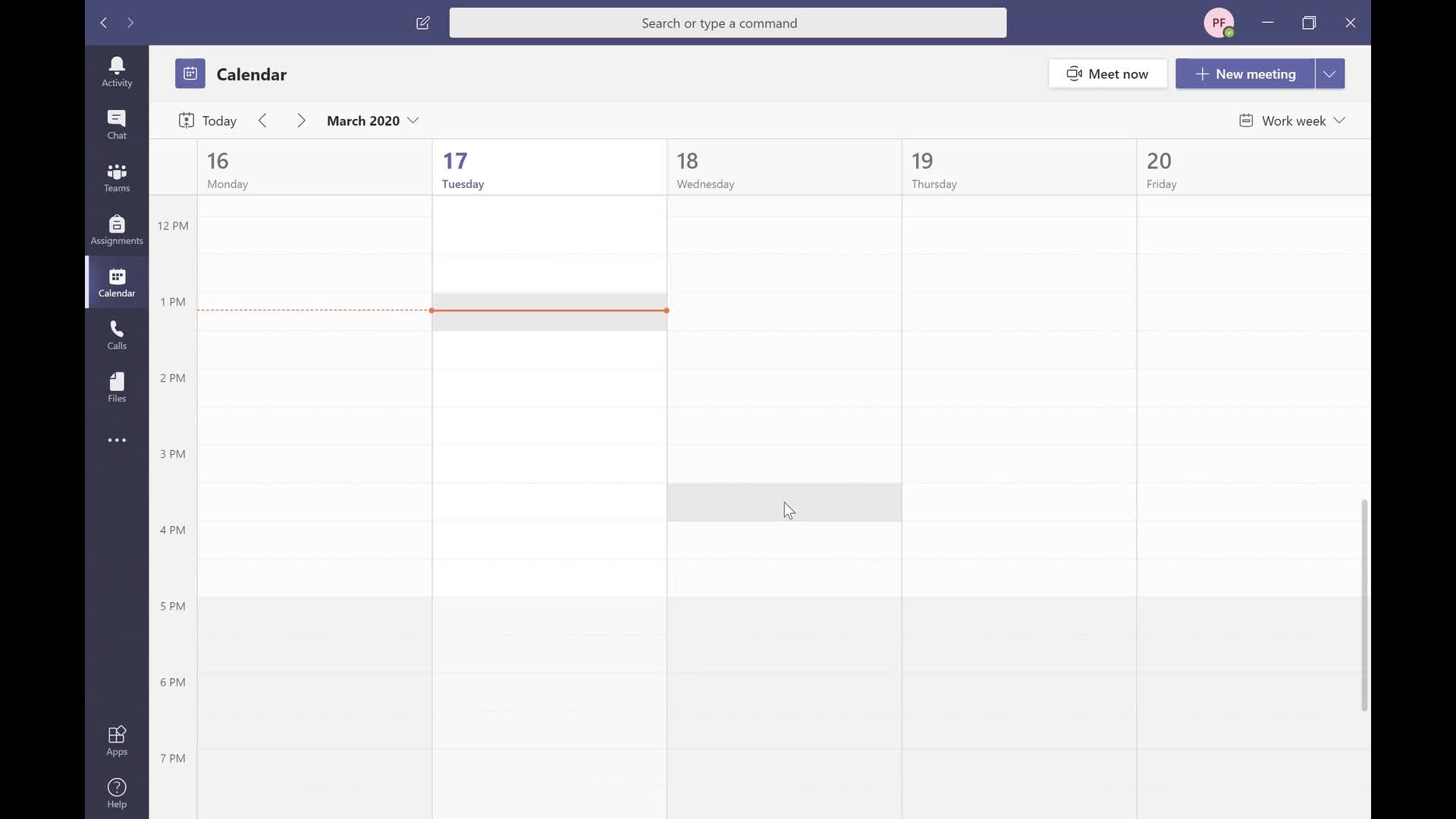
Task: Open the Help menu
Action: (x=117, y=793)
